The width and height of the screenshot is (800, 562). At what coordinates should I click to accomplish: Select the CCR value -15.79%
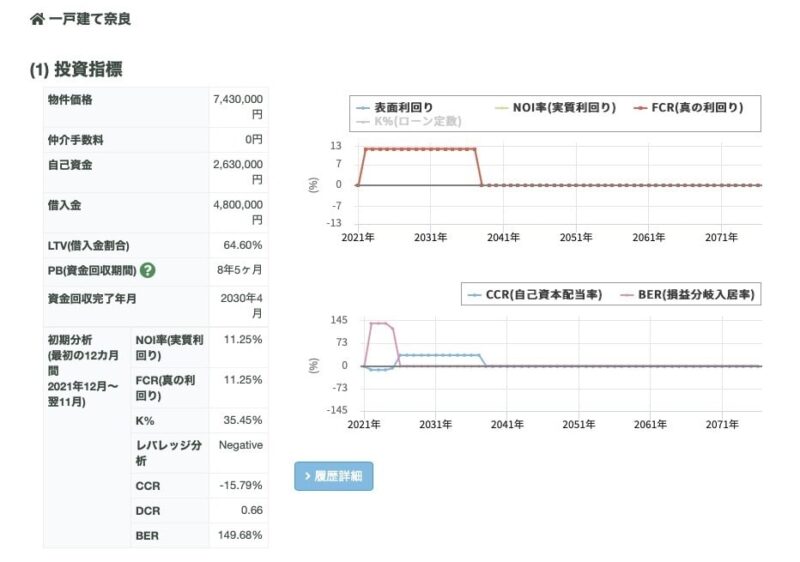coord(241,486)
